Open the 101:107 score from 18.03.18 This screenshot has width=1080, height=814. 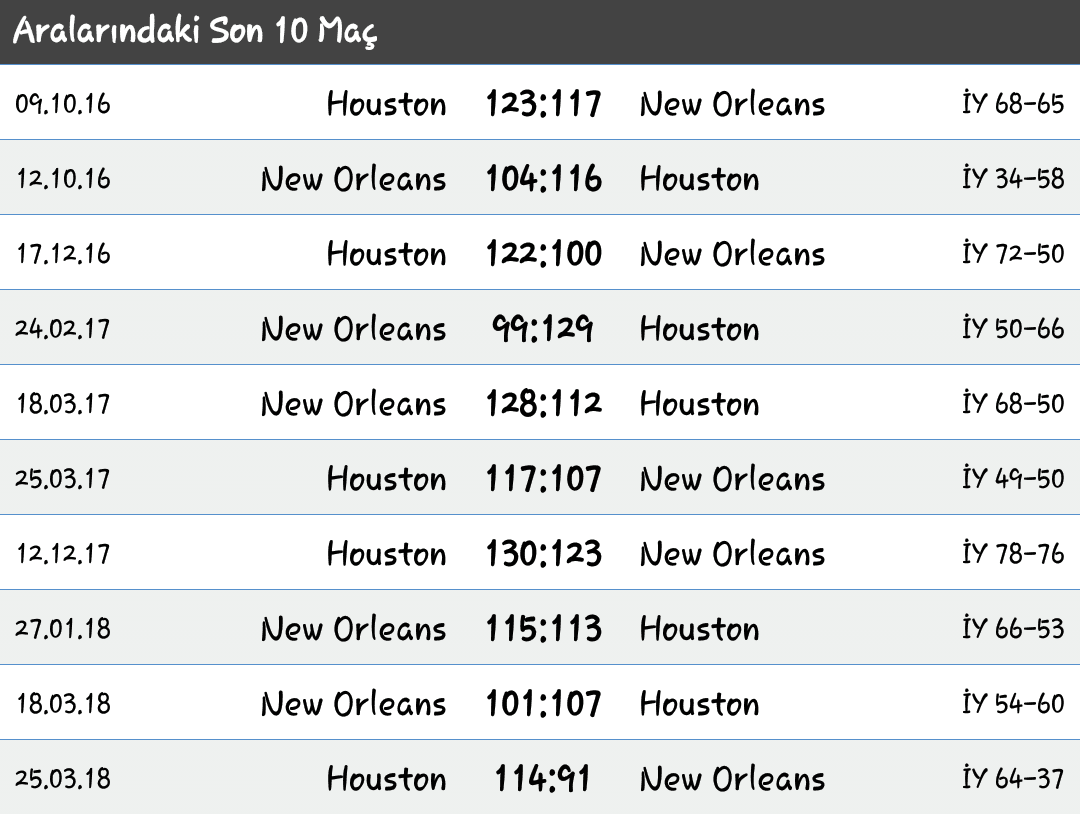pyautogui.click(x=543, y=704)
